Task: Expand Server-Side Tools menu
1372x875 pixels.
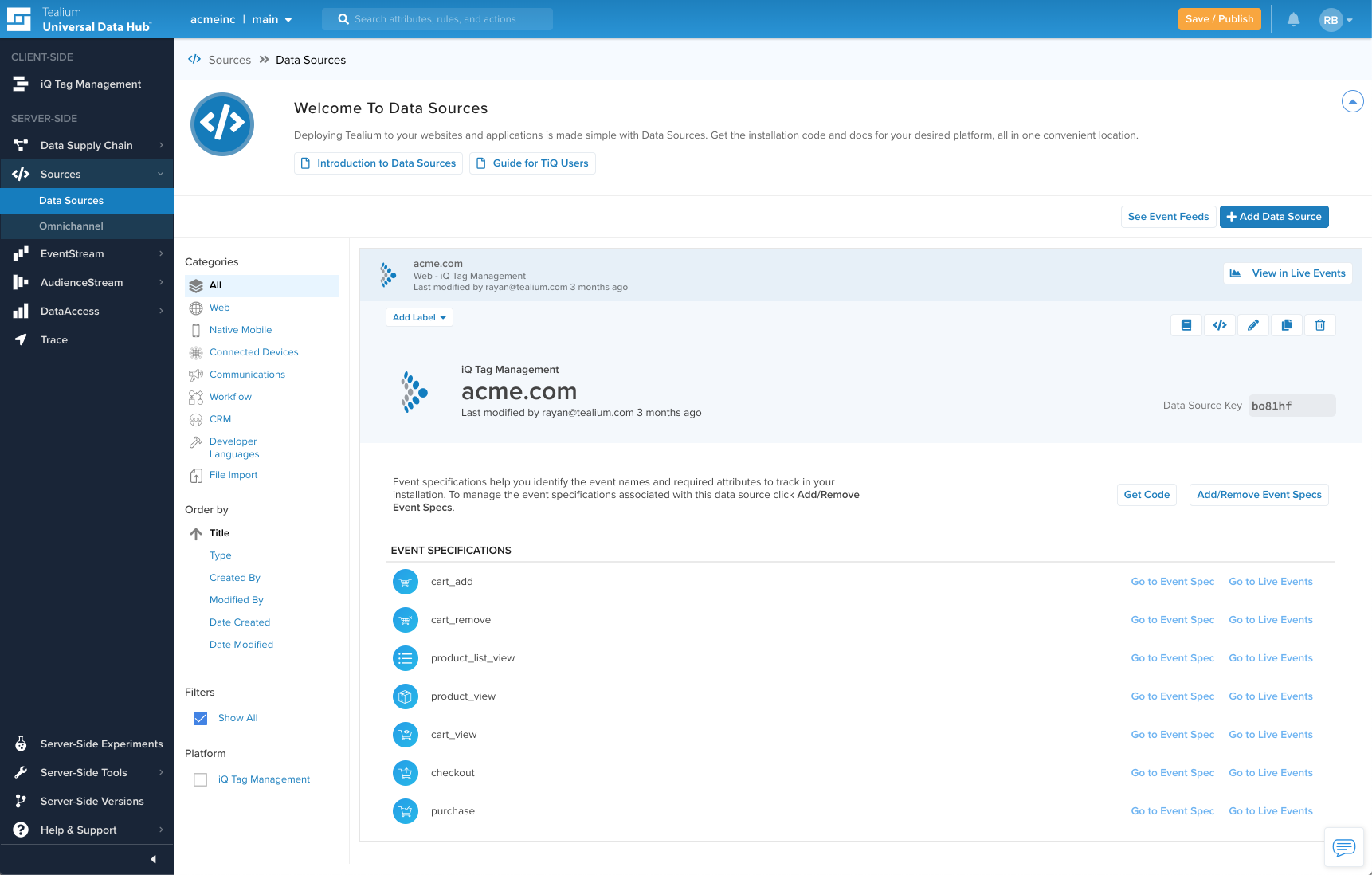Action: (87, 772)
